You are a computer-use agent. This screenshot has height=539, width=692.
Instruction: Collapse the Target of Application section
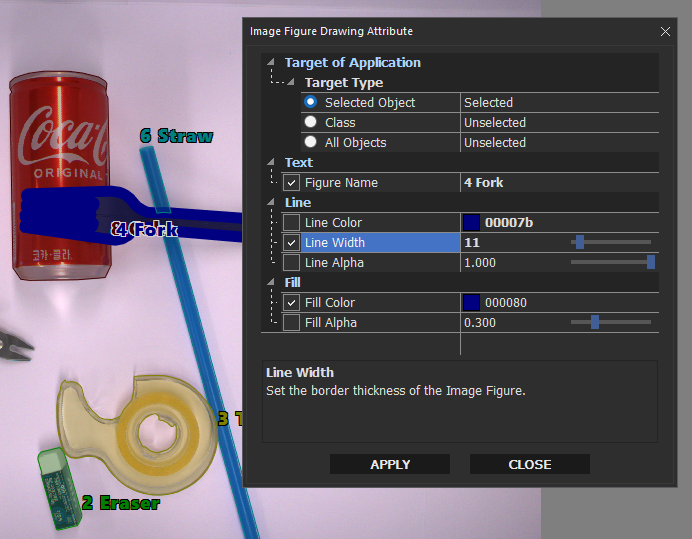(271, 62)
